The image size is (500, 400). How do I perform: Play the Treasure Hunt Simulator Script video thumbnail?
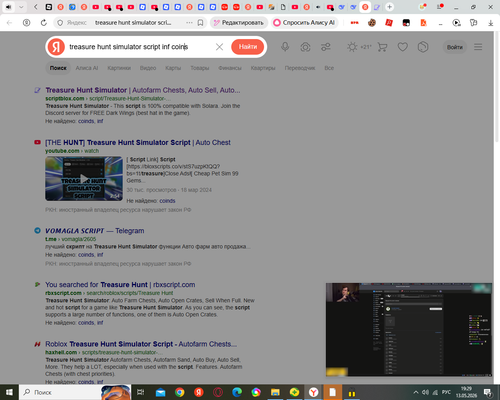click(84, 178)
